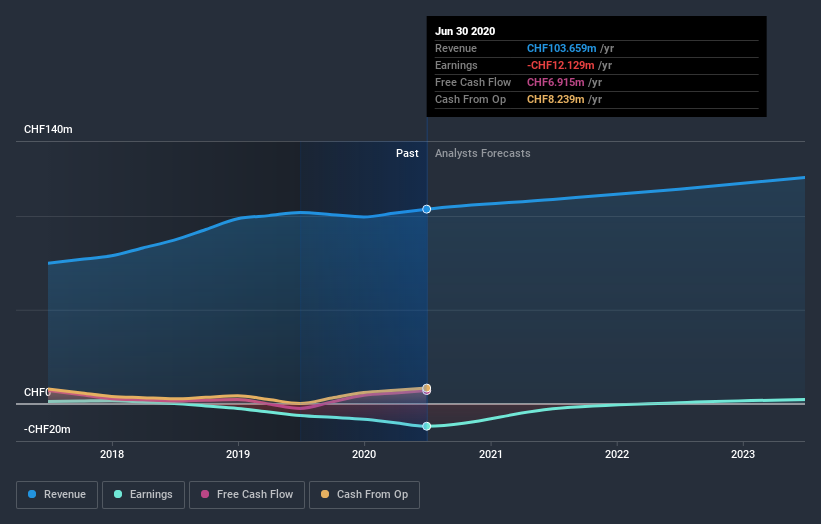Toggle the Revenue legend button
This screenshot has width=821, height=524.
click(57, 495)
